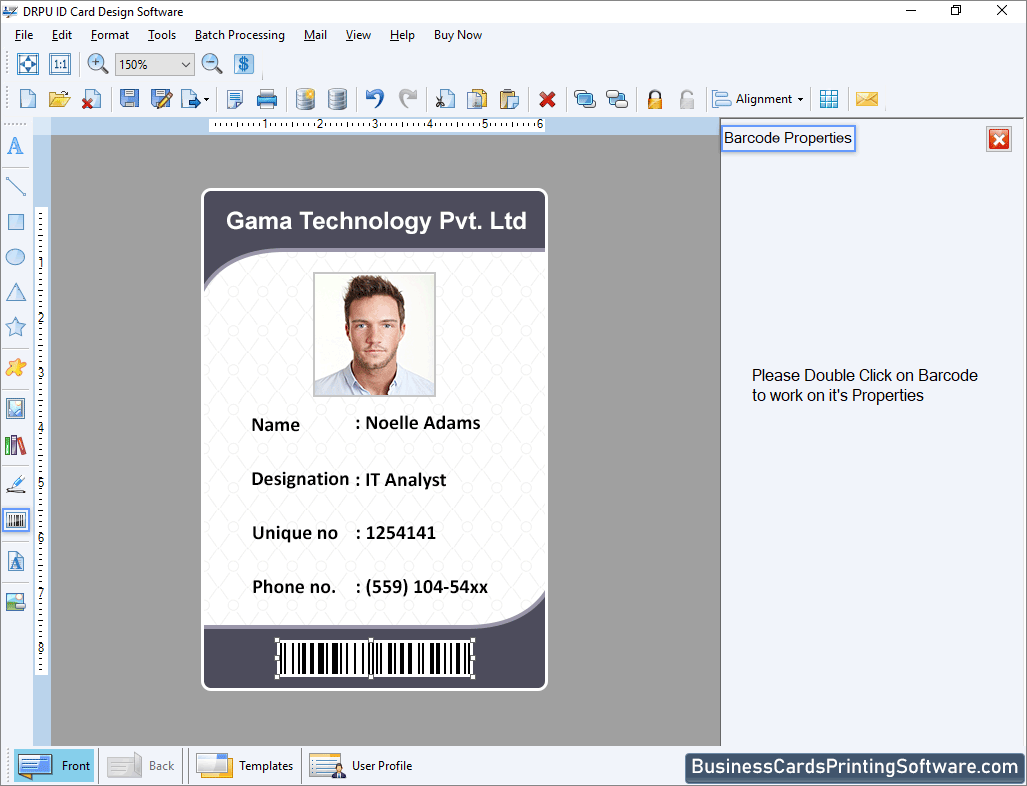Open the email icon on the toolbar
Screen dimensions: 1027x786
[x=866, y=98]
